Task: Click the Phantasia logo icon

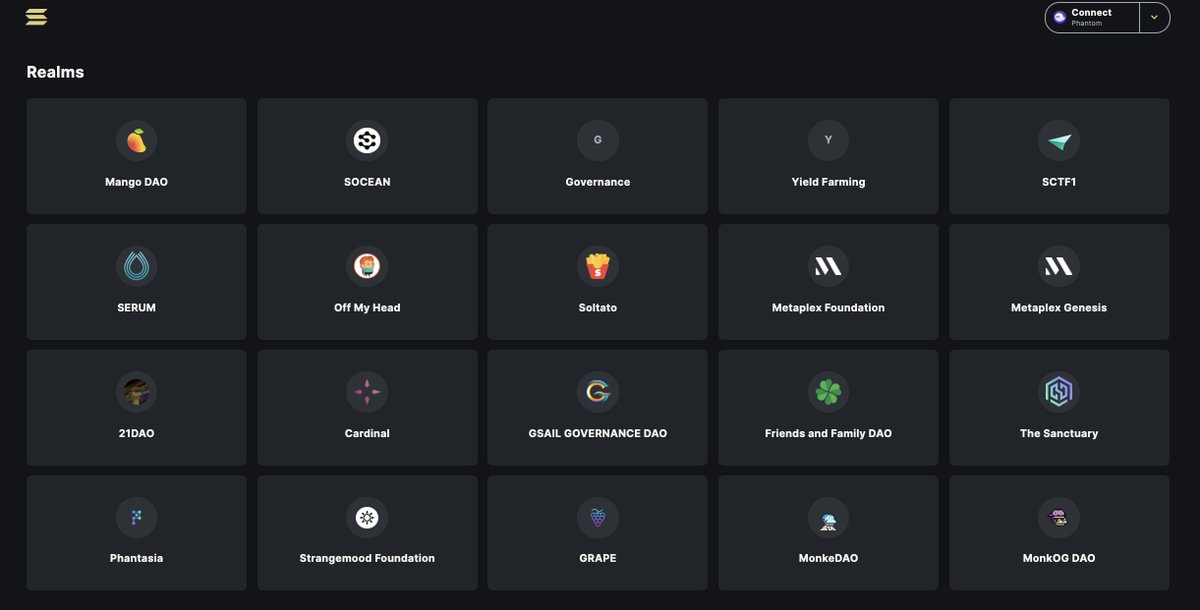Action: 137,518
